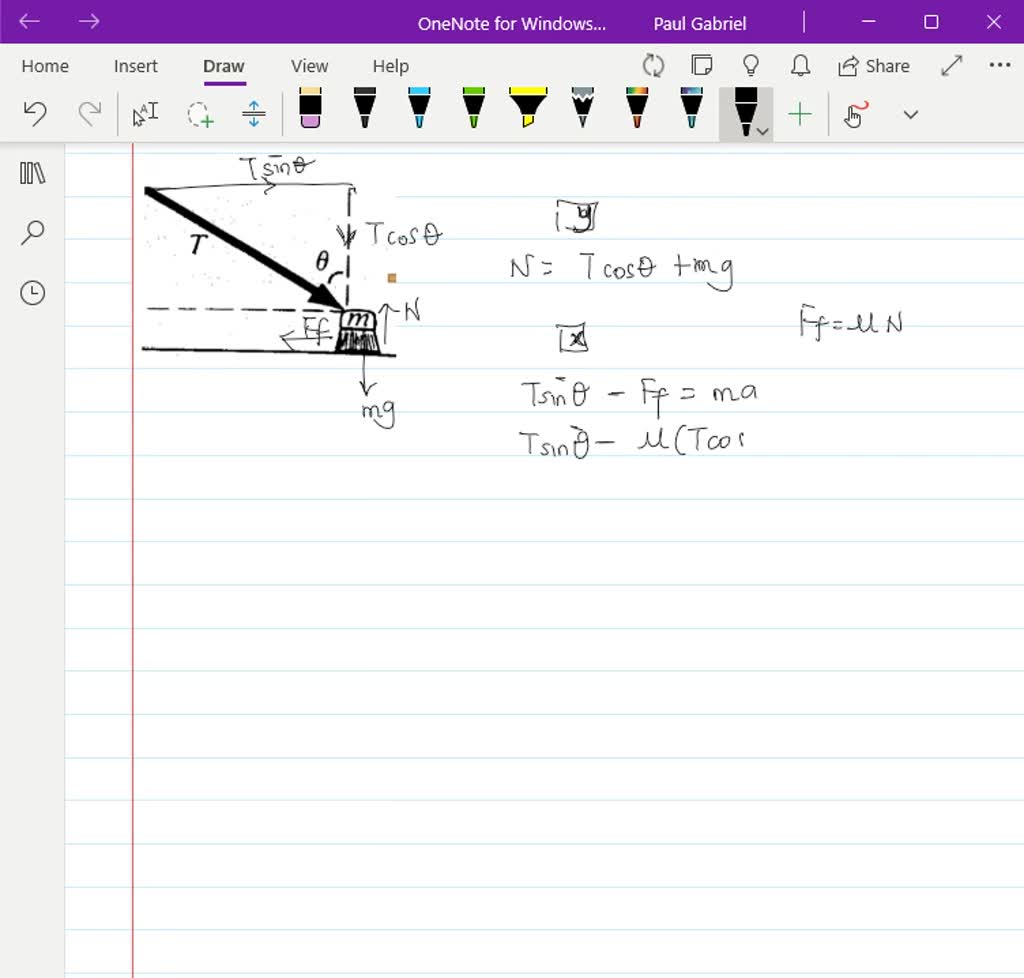Screen dimensions: 1024x978
Task: Select the pink Eraser tool
Action: (x=311, y=113)
